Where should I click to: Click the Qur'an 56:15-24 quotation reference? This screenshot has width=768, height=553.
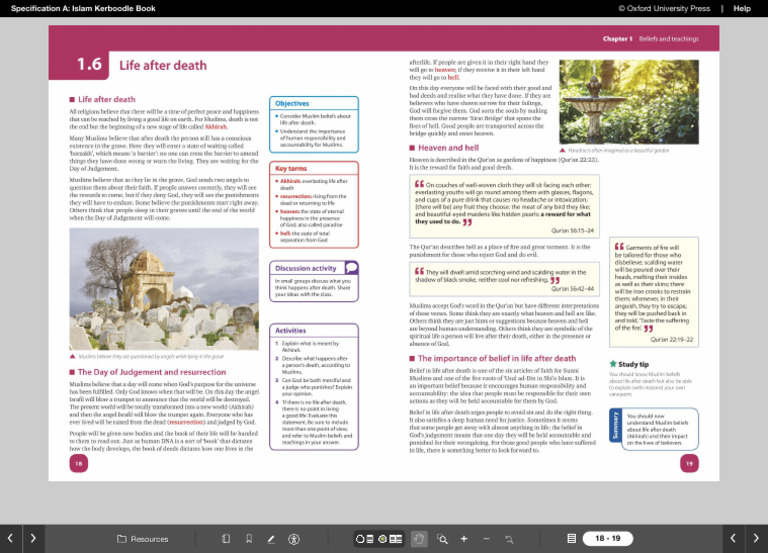tap(572, 230)
